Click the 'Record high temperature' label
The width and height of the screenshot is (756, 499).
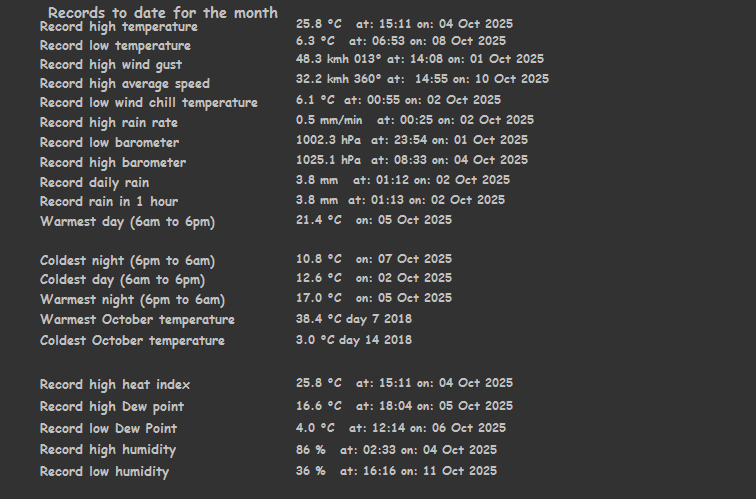pos(118,27)
